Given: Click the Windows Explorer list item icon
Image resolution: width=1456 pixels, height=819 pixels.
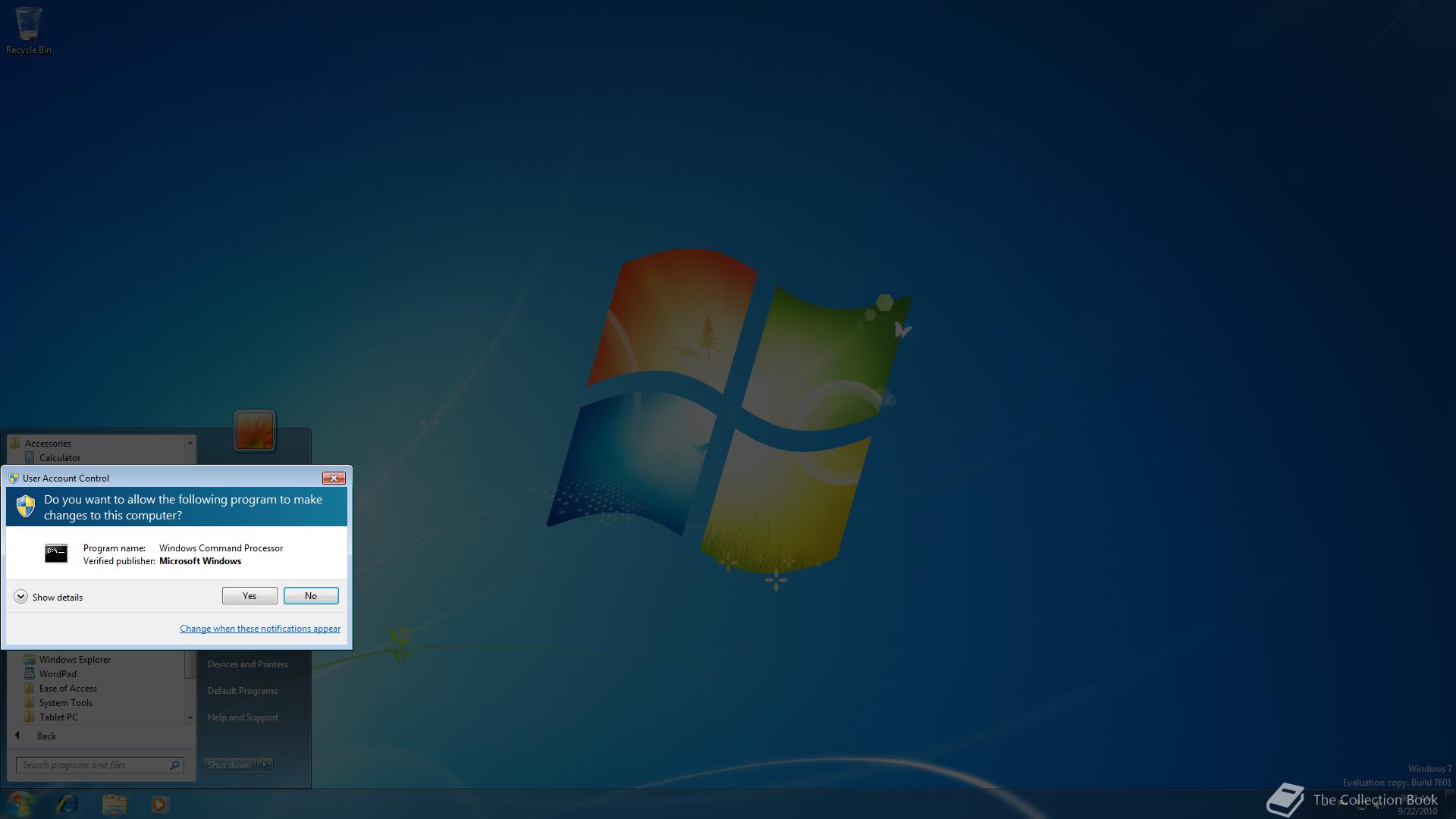Looking at the screenshot, I should [x=30, y=660].
